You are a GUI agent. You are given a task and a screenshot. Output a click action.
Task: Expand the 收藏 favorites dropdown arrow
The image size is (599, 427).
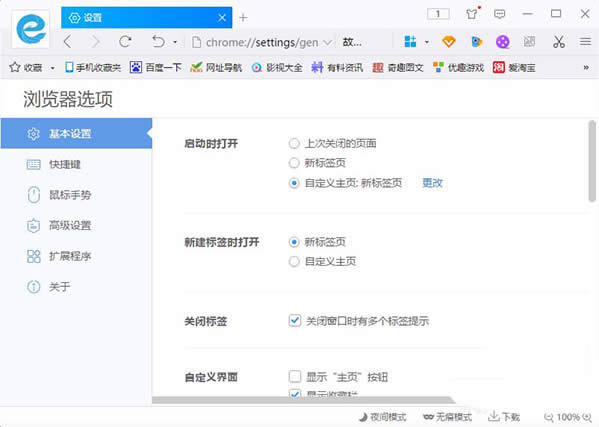tap(52, 68)
